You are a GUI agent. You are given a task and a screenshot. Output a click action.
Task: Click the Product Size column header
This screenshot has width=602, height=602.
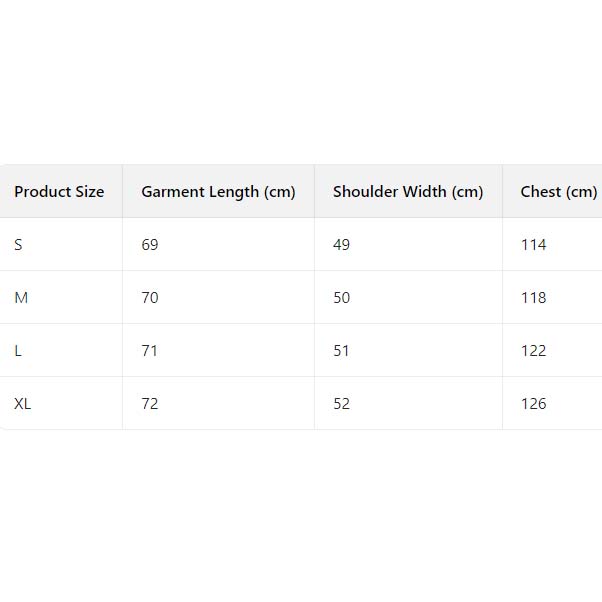(59, 192)
